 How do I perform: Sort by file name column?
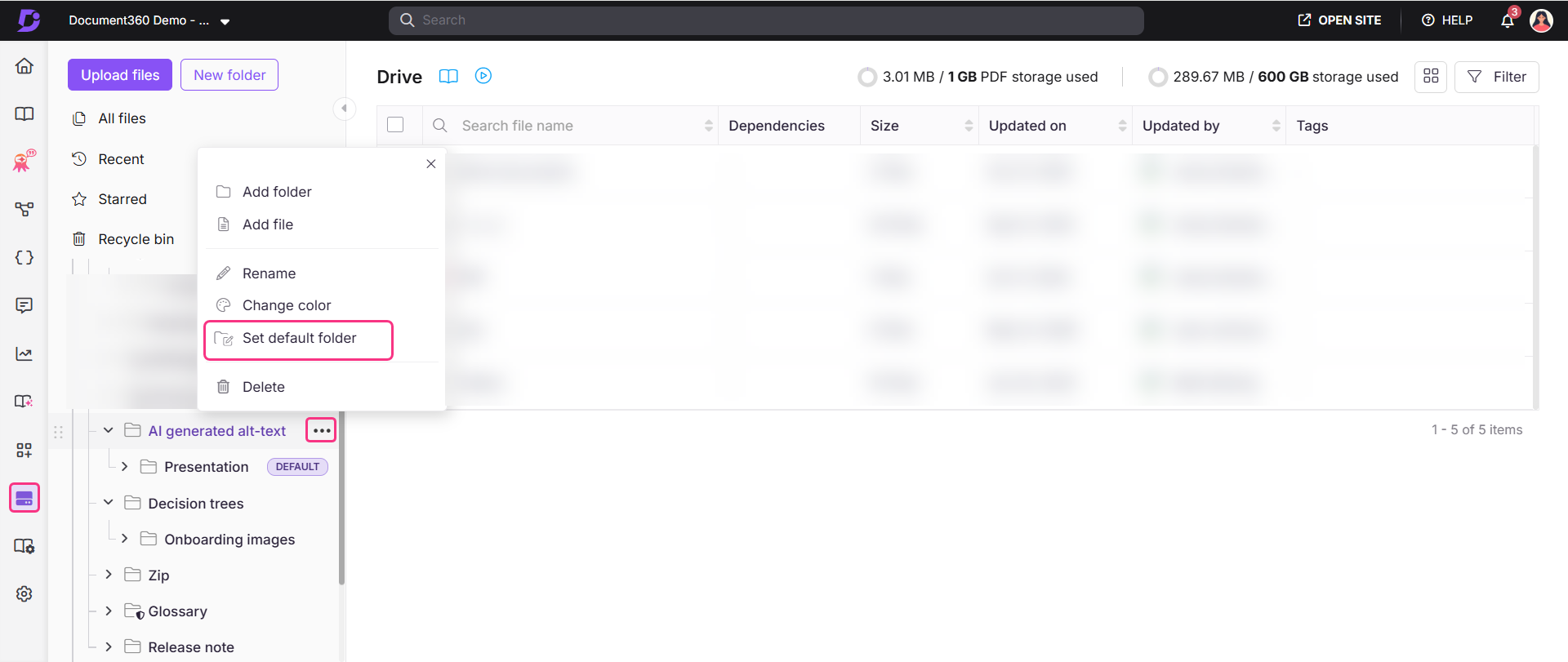708,126
